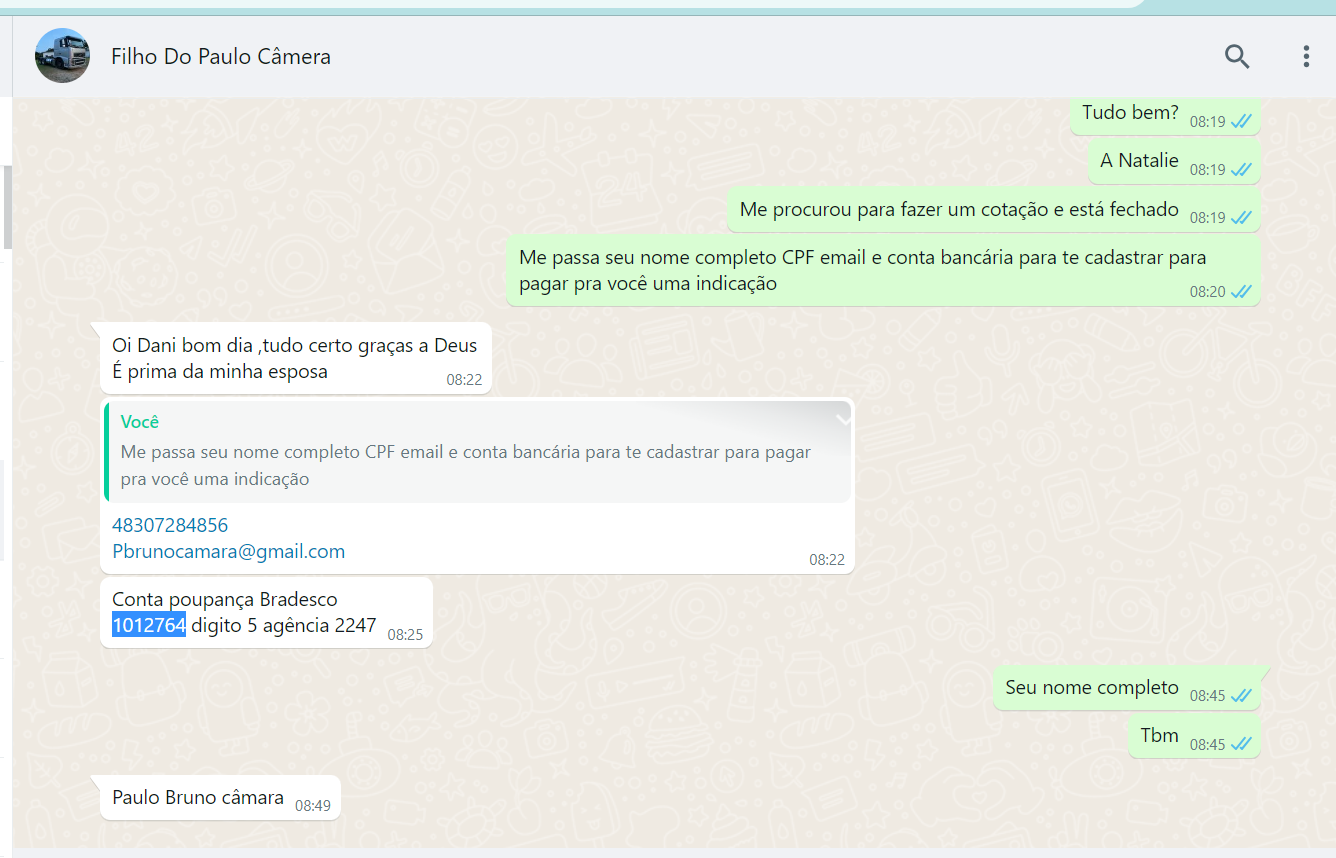The height and width of the screenshot is (858, 1336).
Task: Click the "Conta poupança Bradesco" message text
Action: tap(225, 600)
